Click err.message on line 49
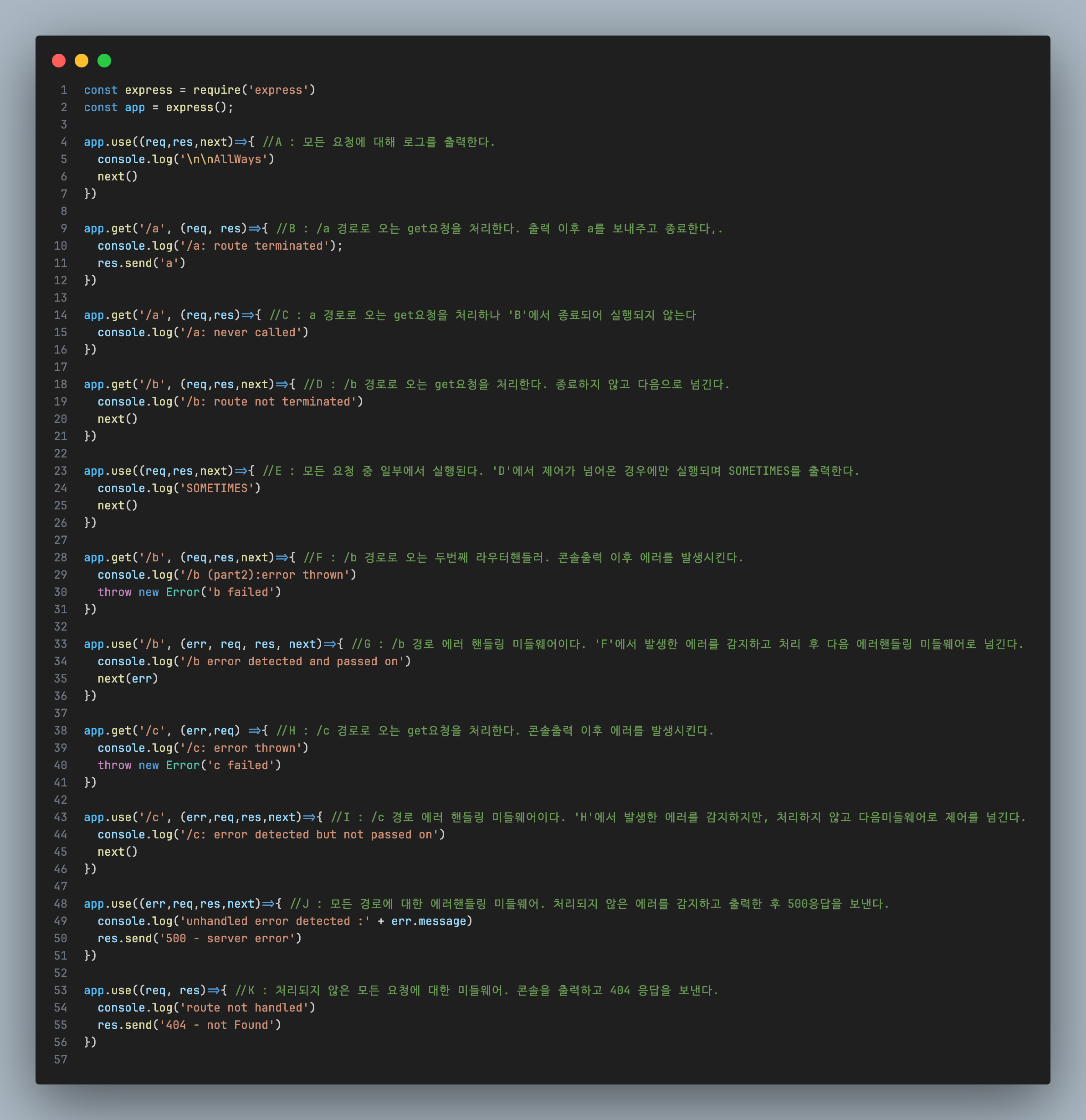This screenshot has width=1086, height=1120. (x=429, y=921)
